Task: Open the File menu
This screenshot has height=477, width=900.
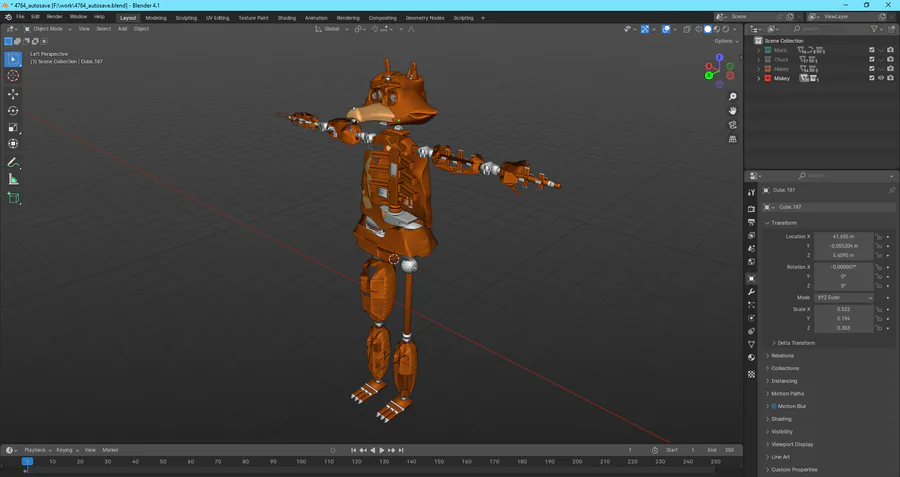Action: pos(20,17)
